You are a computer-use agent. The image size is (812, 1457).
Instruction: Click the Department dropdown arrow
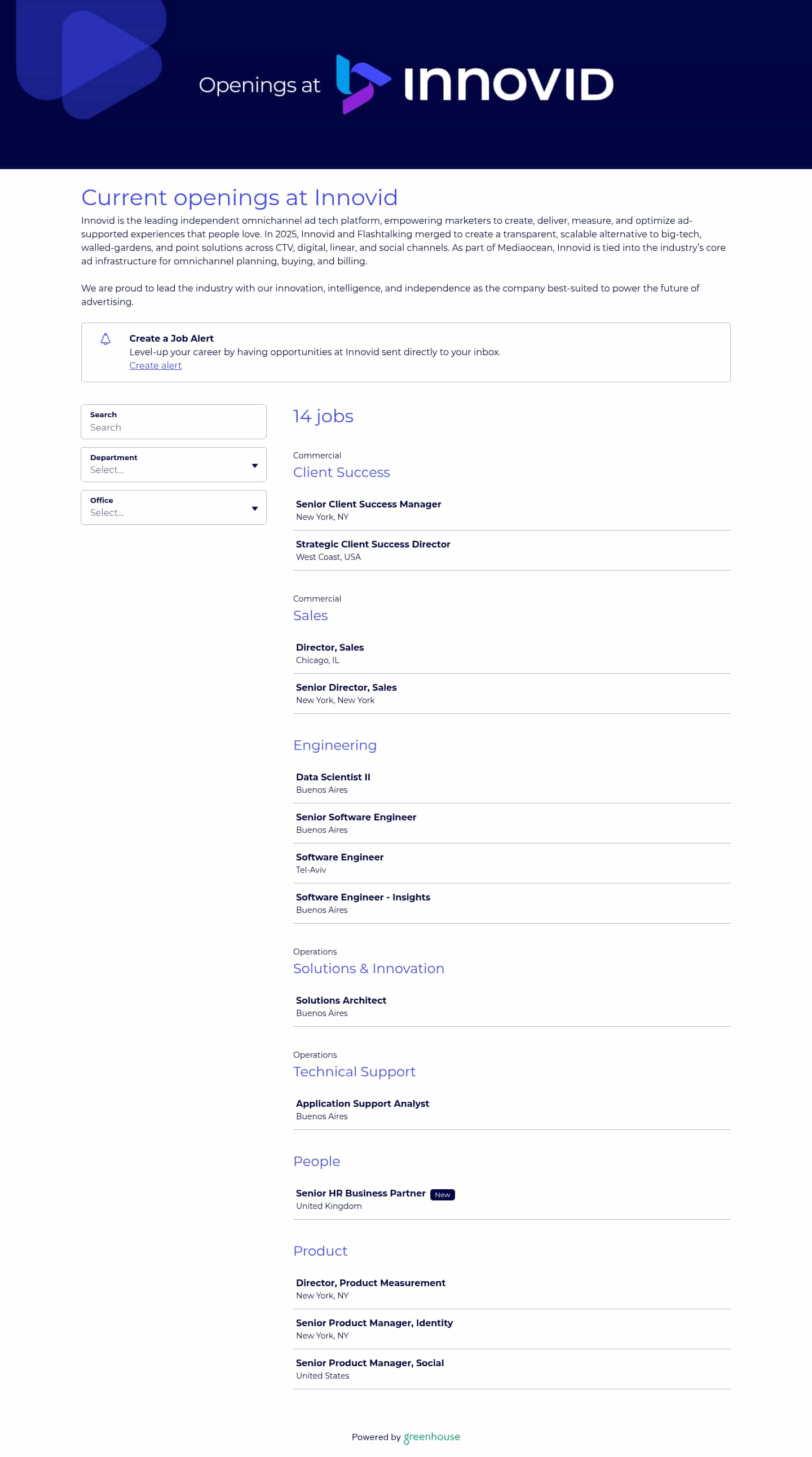click(x=254, y=466)
